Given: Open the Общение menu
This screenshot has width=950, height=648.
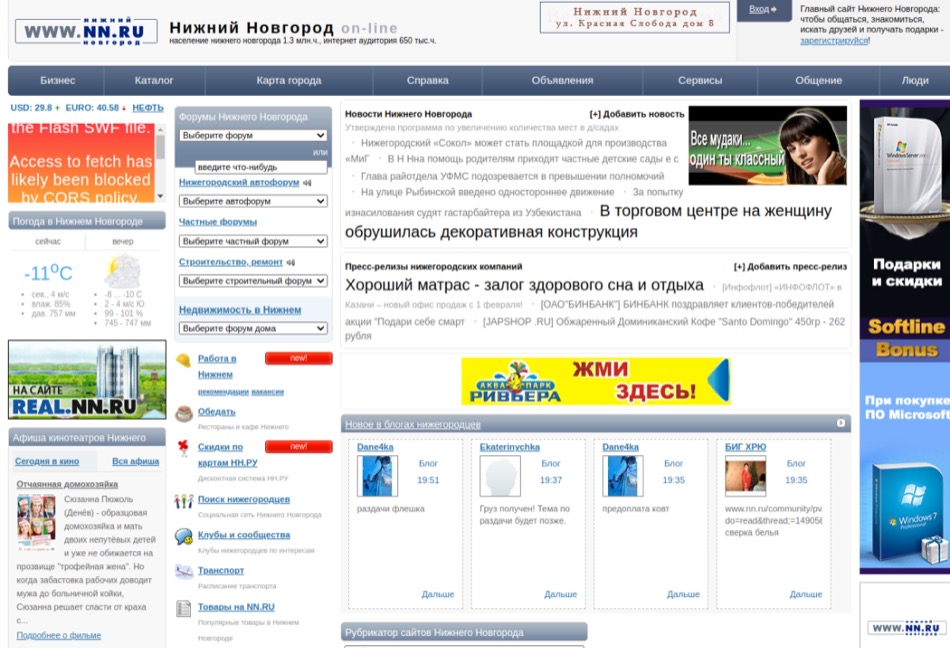Looking at the screenshot, I should pos(819,81).
